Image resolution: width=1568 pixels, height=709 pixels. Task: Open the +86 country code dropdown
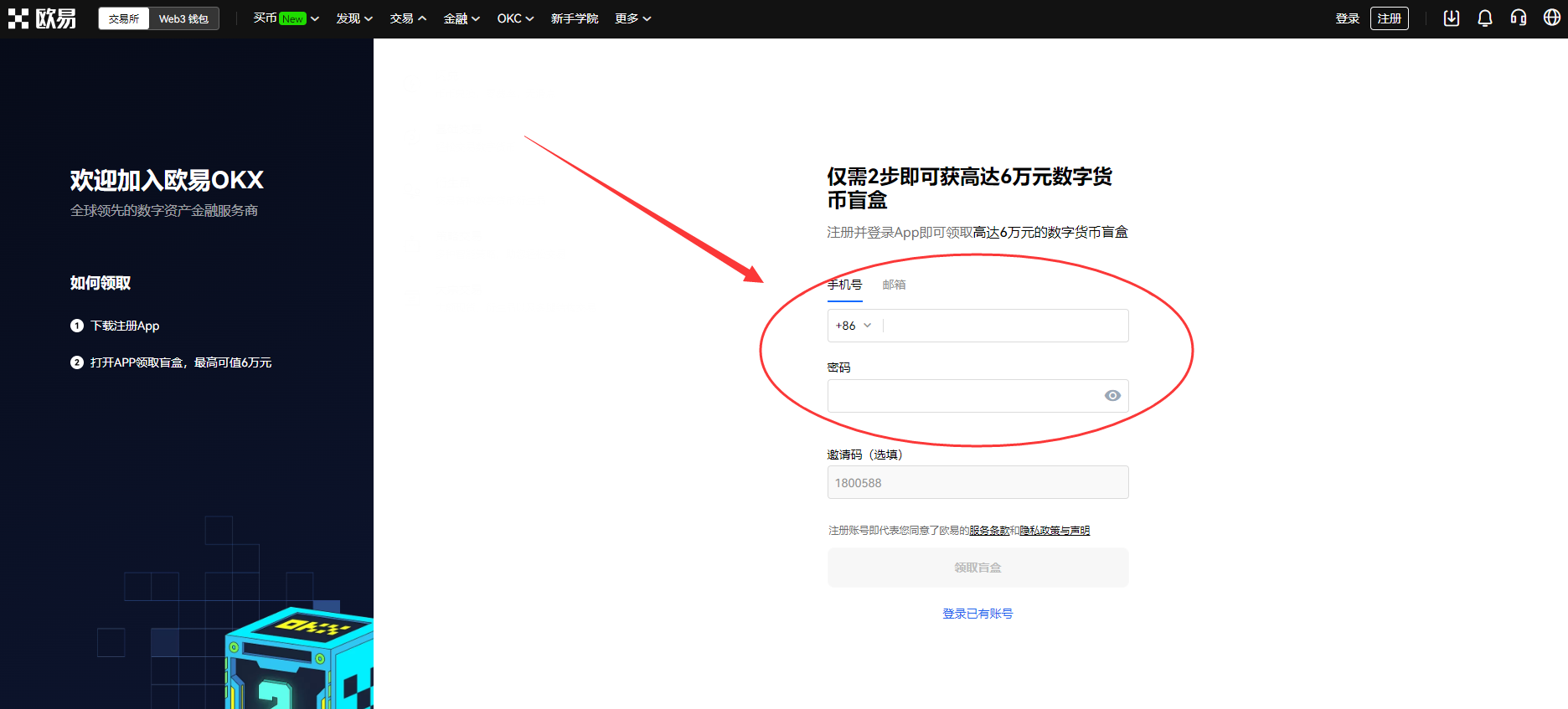(x=854, y=326)
